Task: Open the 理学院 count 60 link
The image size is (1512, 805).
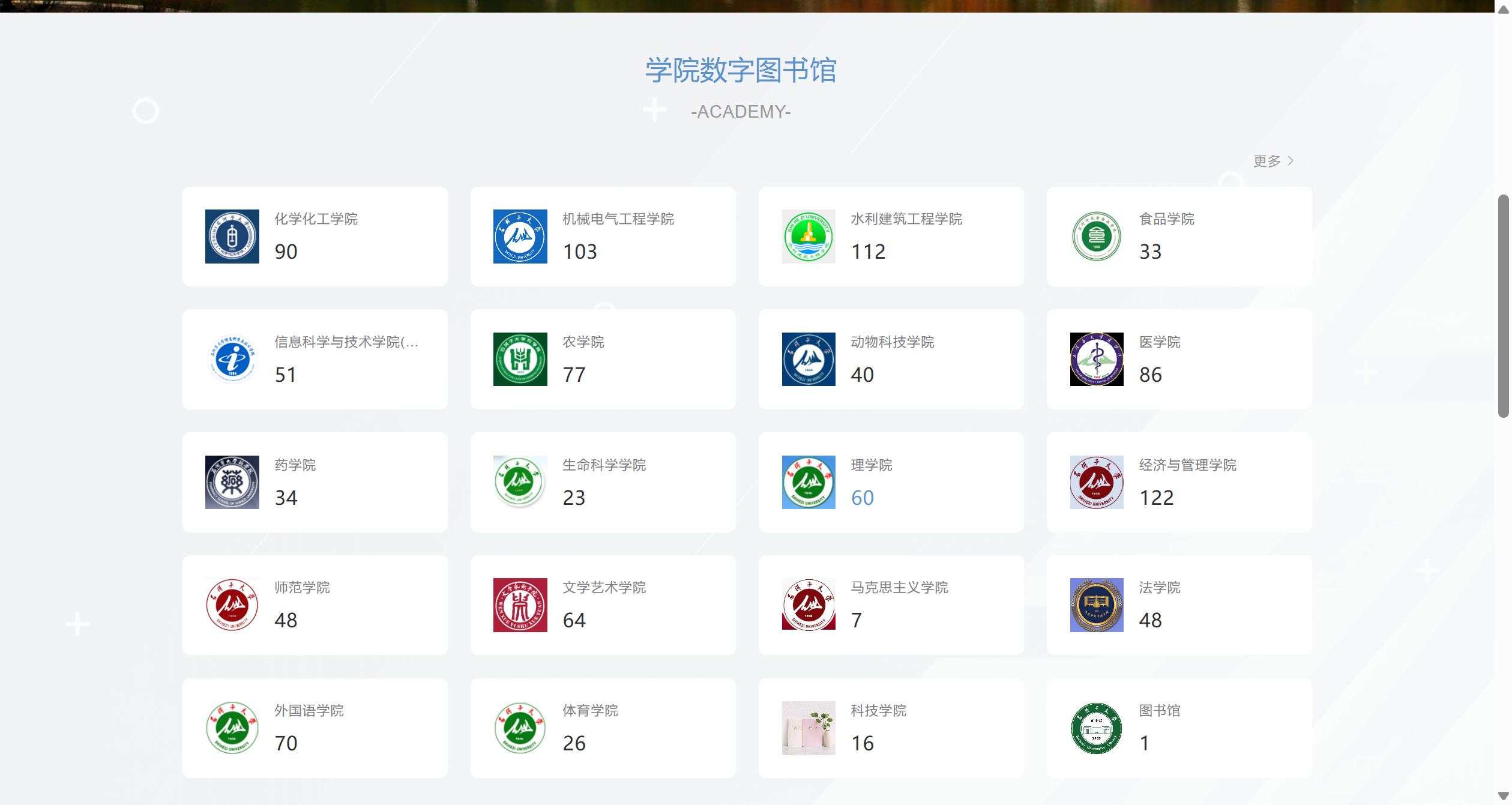Action: coord(862,498)
